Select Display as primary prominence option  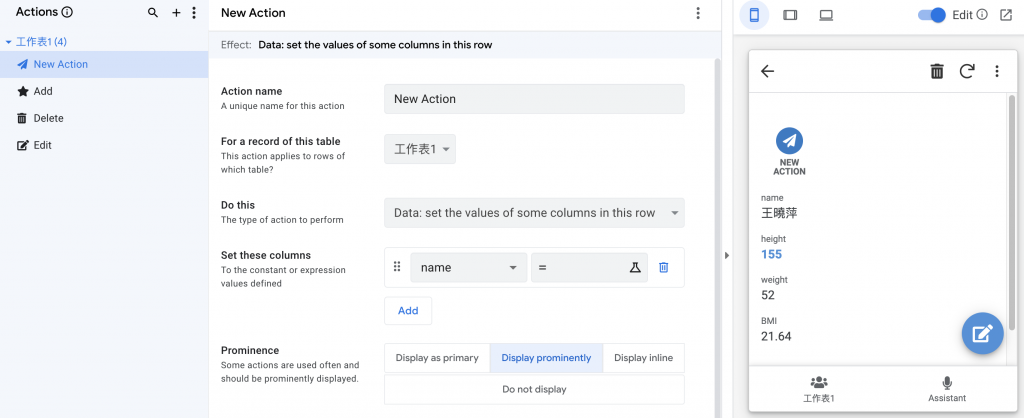point(437,358)
